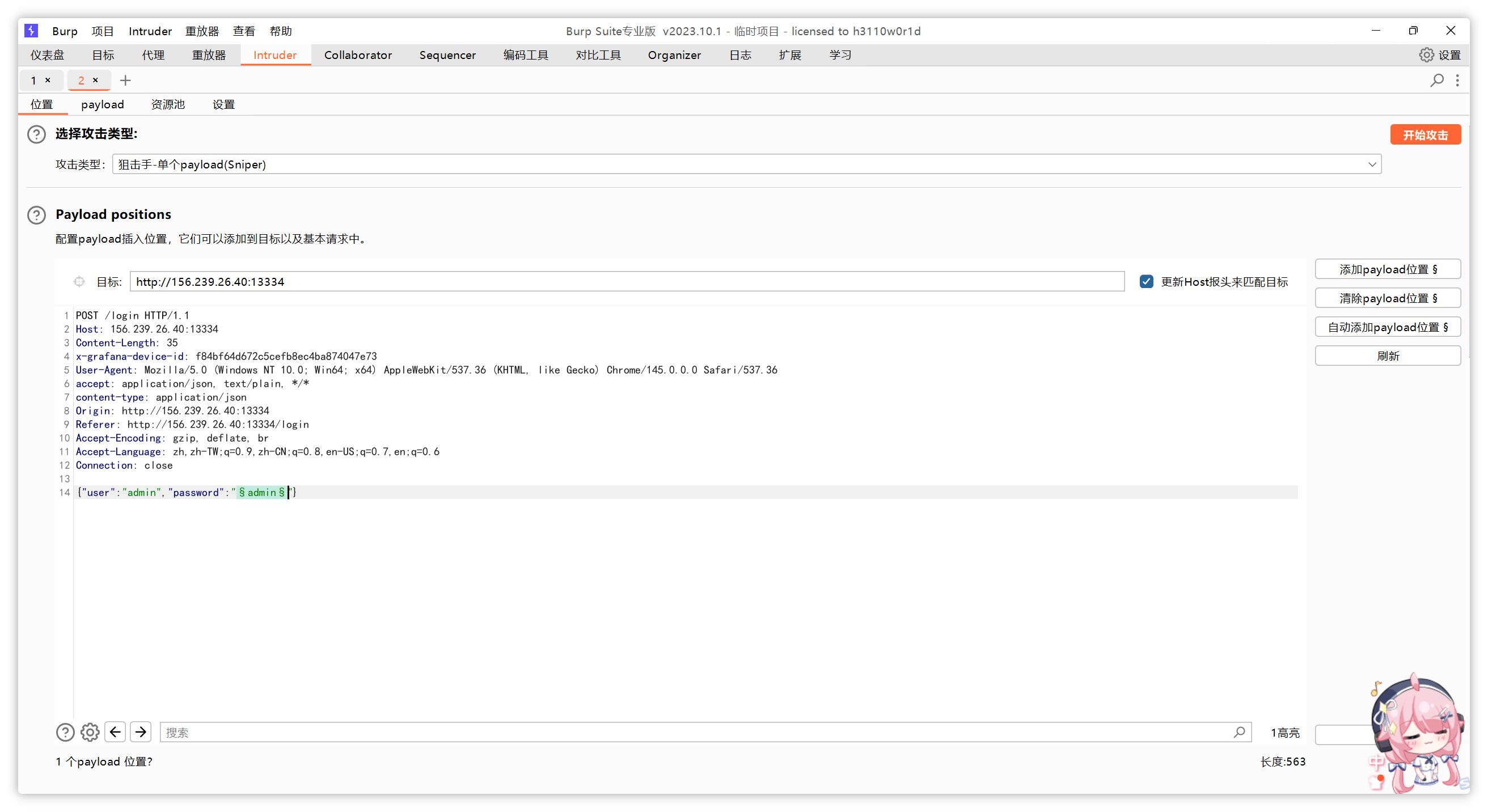Screen dimensions: 1488x812
Task: Open the Collaborator tab
Action: 358,55
